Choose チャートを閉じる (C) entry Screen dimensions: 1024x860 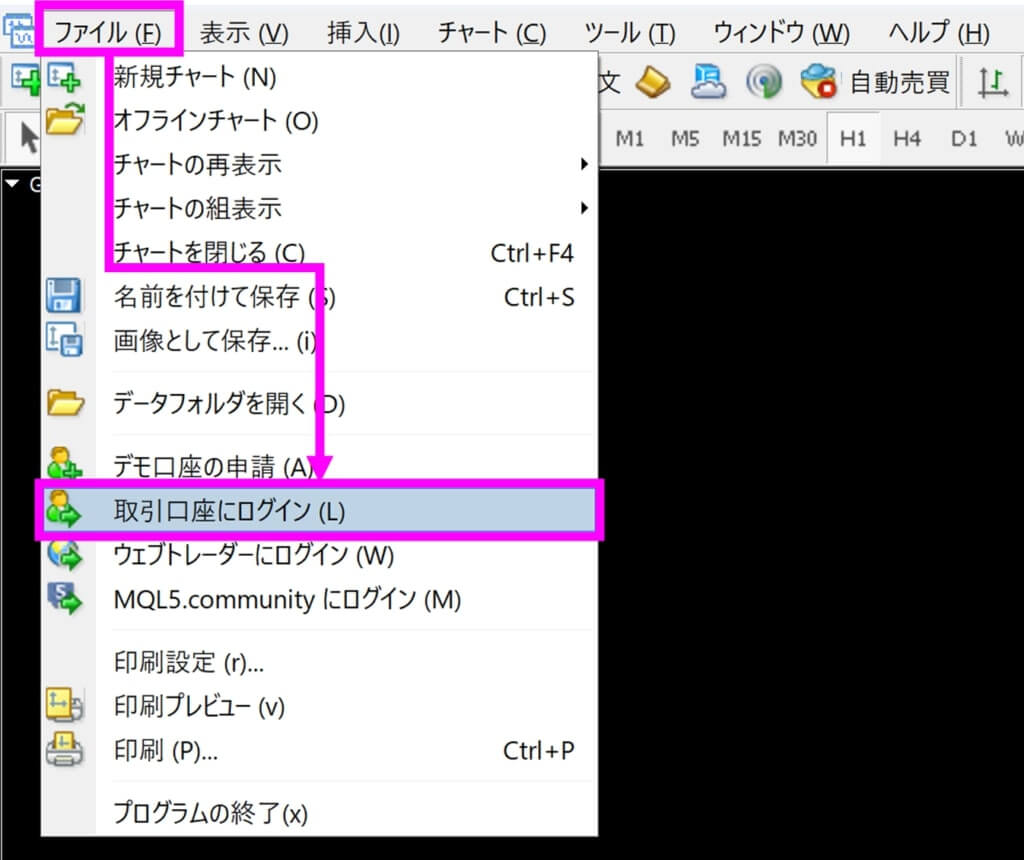point(319,253)
